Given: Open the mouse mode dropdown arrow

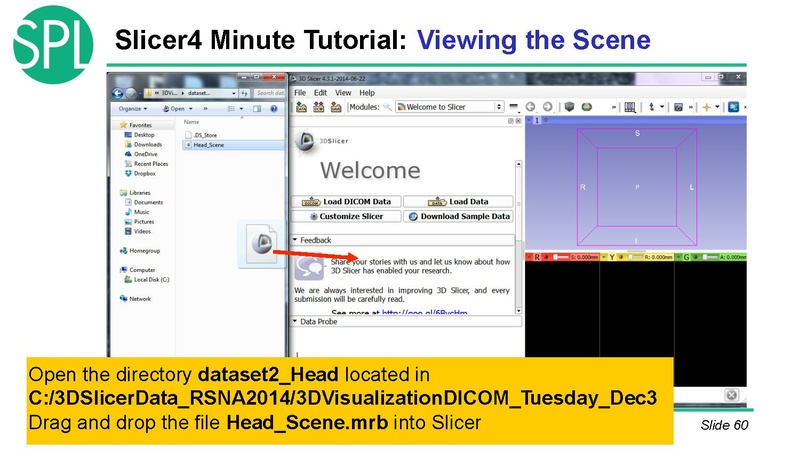Looking at the screenshot, I should pos(662,107).
